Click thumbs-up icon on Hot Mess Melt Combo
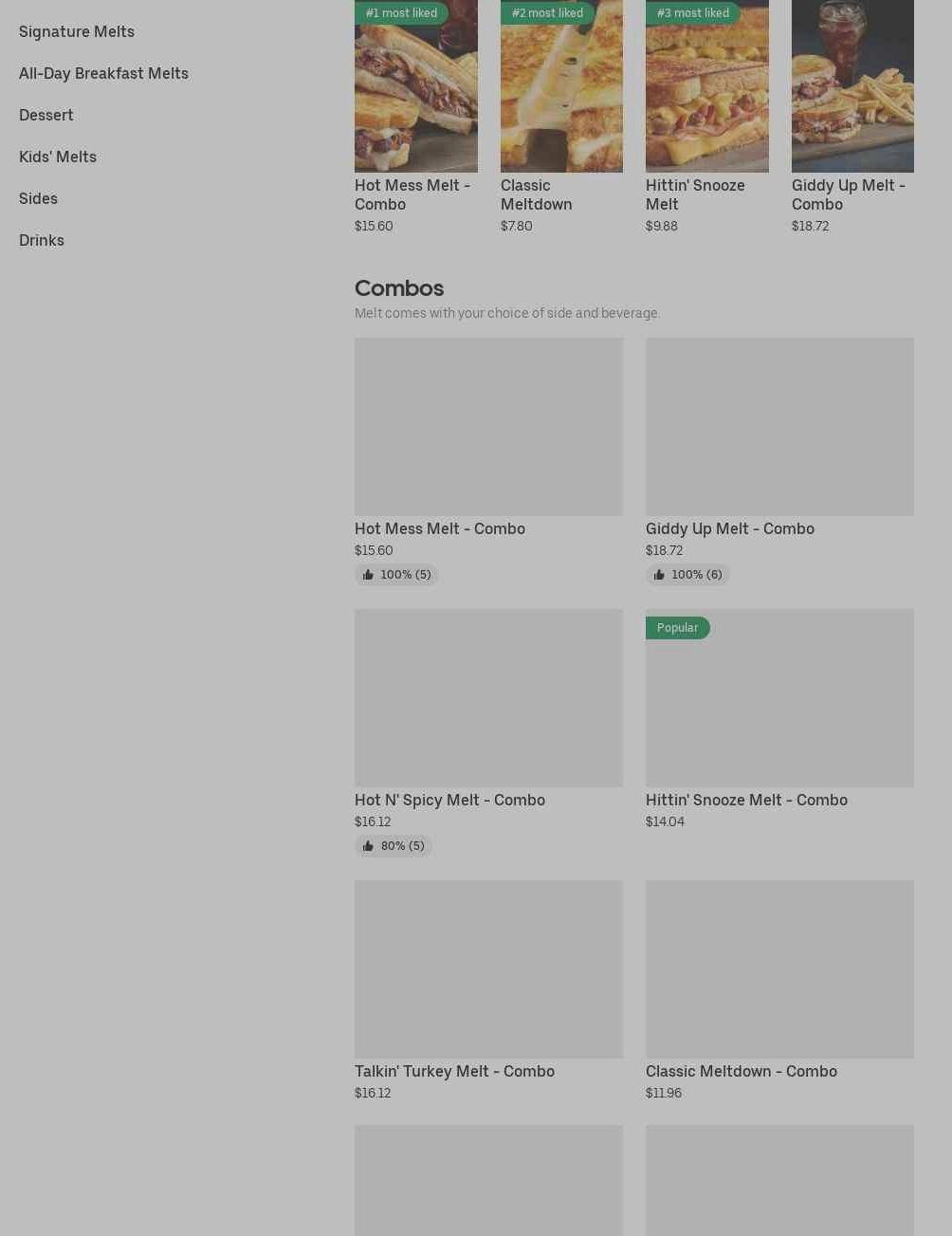The image size is (952, 1236). (x=368, y=575)
